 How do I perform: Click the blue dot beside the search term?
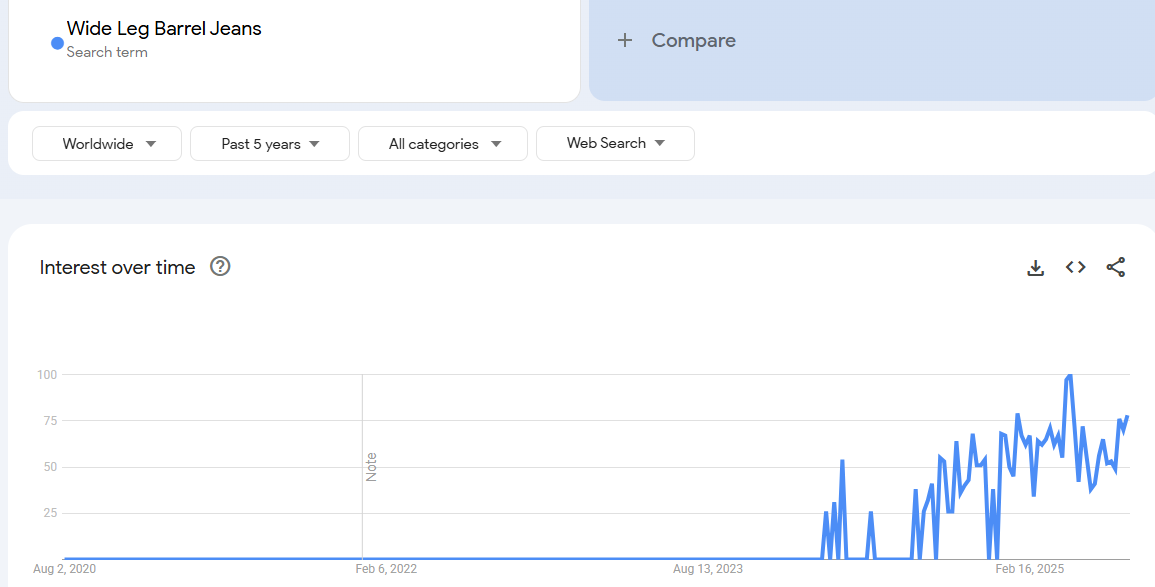tap(57, 43)
